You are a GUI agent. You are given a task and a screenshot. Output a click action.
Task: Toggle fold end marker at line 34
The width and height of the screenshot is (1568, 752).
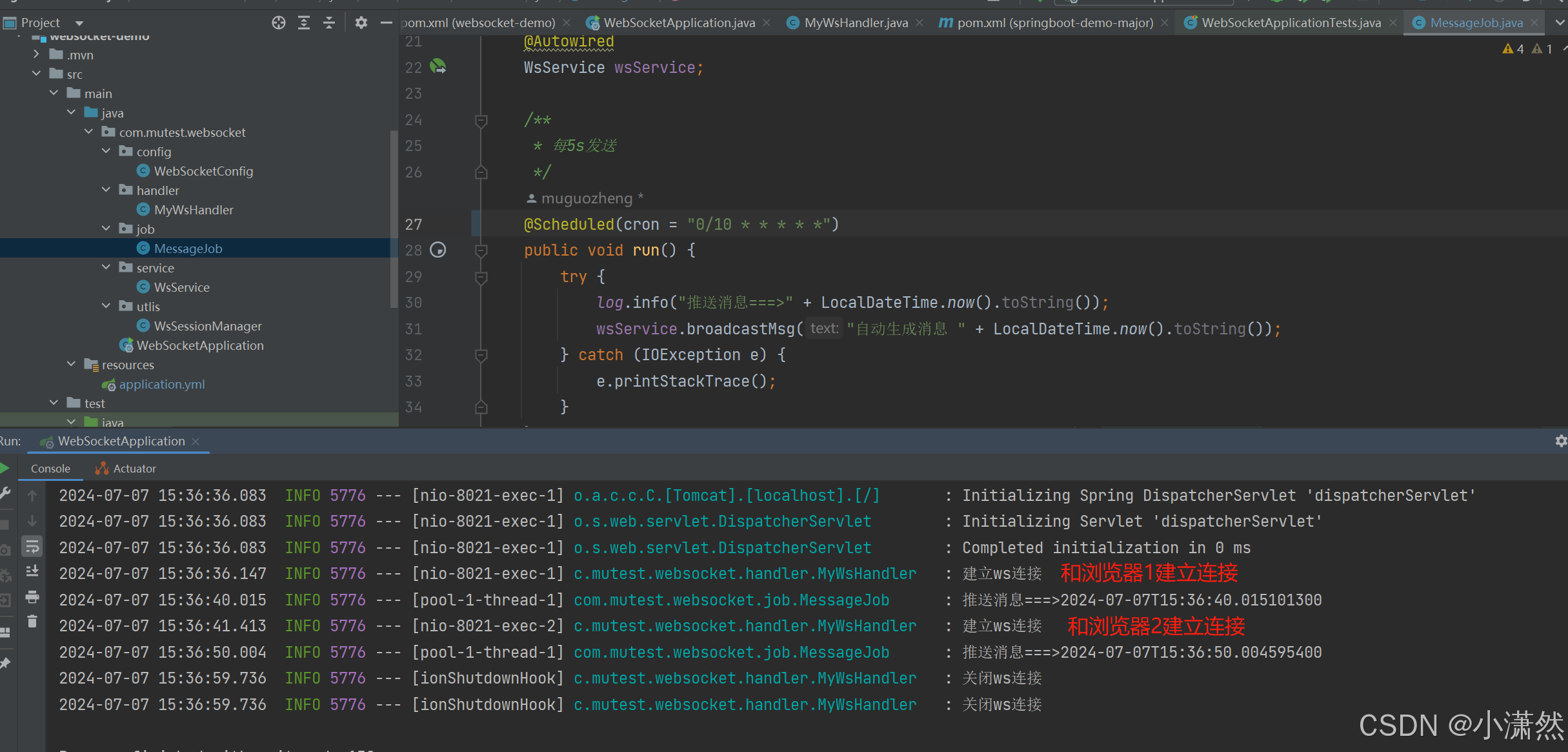pos(481,407)
